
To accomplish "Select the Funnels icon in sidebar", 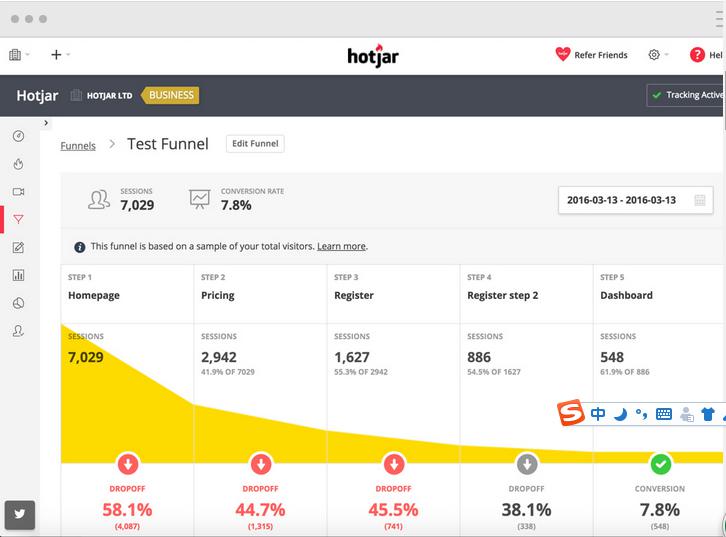I will tap(19, 219).
